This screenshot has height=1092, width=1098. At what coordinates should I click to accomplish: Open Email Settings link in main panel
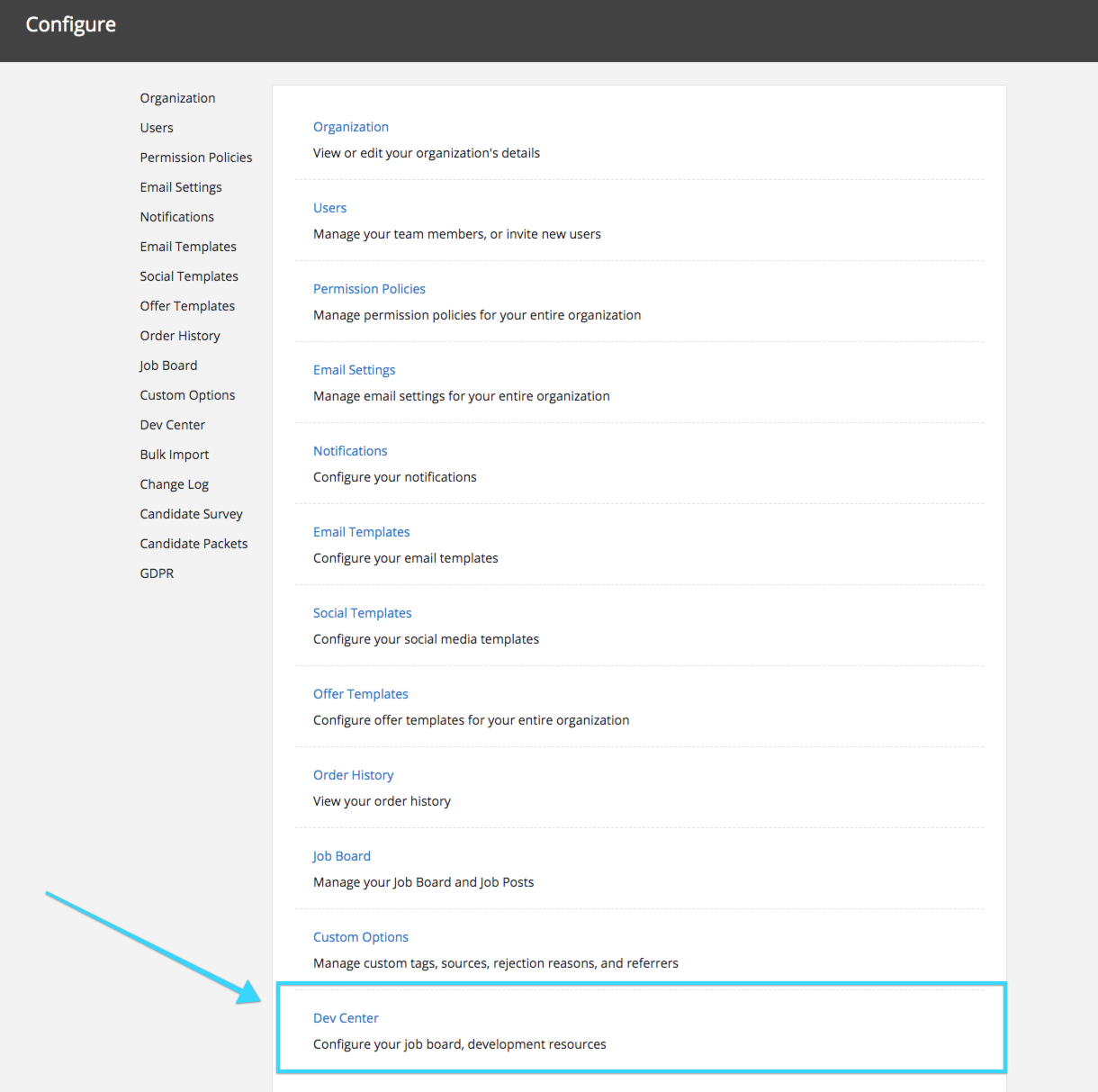point(355,370)
